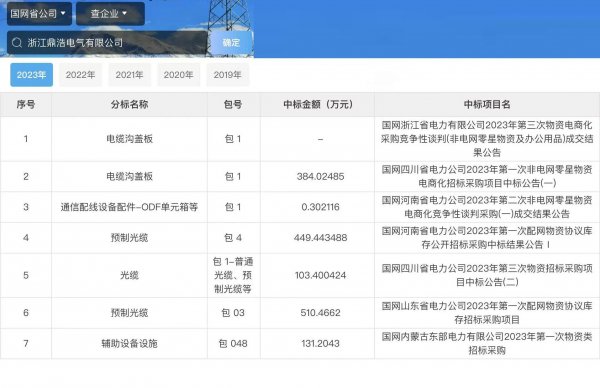The height and width of the screenshot is (388, 600).
Task: Click the search magnifier icon
Action: [x=17, y=42]
